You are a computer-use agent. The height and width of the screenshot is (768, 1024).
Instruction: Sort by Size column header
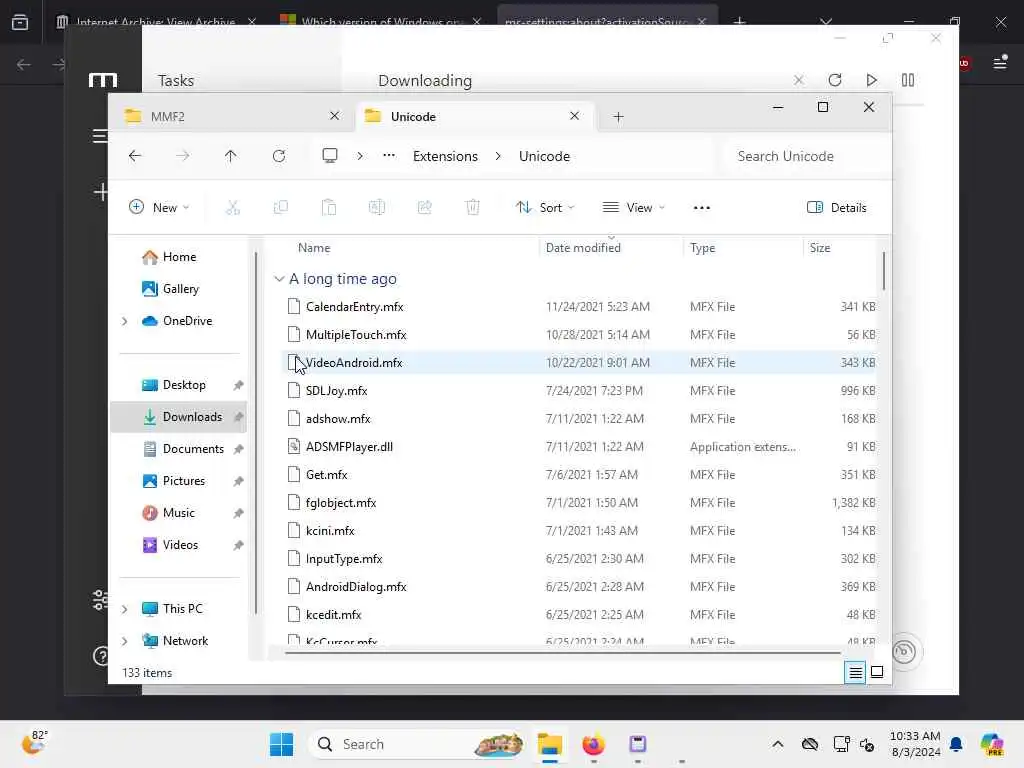pos(820,248)
